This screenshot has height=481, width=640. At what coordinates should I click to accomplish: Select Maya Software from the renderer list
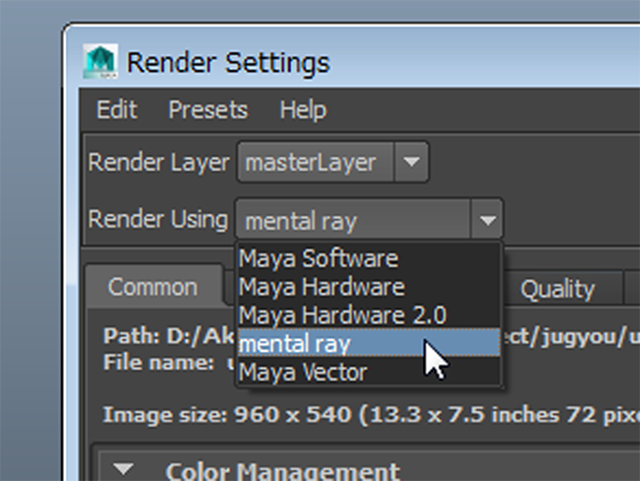click(x=369, y=258)
